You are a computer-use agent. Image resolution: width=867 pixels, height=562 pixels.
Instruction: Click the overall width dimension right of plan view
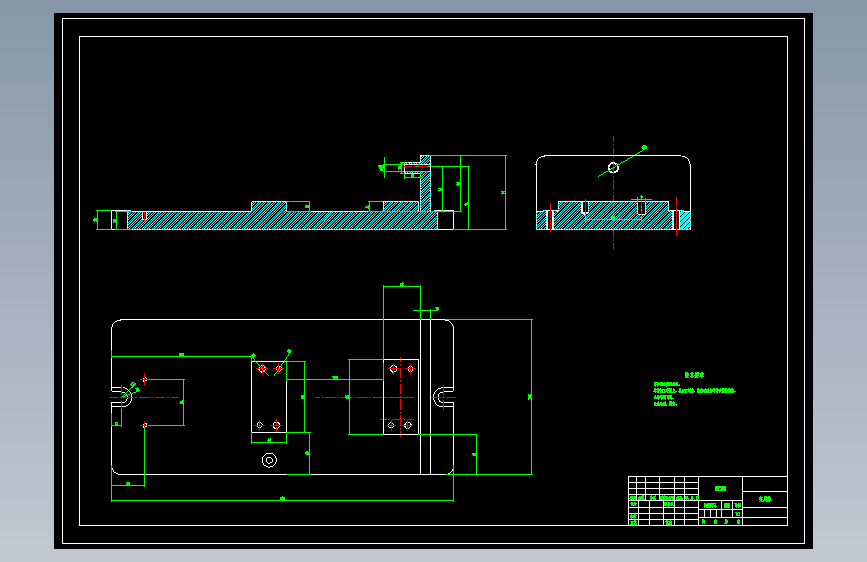(x=531, y=397)
